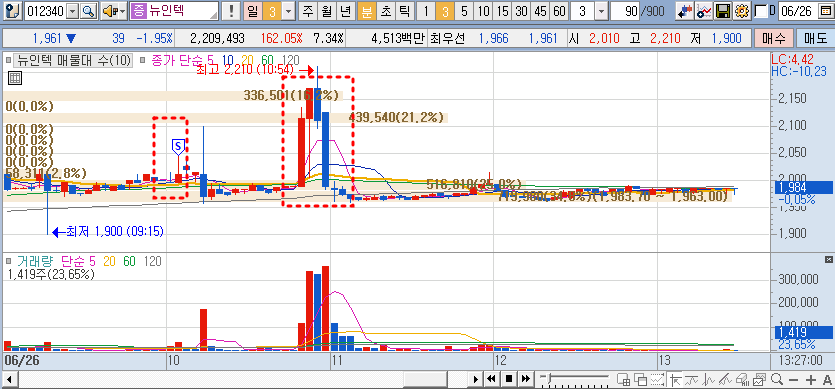
Task: Select the 5 minute interval
Action: [x=464, y=11]
